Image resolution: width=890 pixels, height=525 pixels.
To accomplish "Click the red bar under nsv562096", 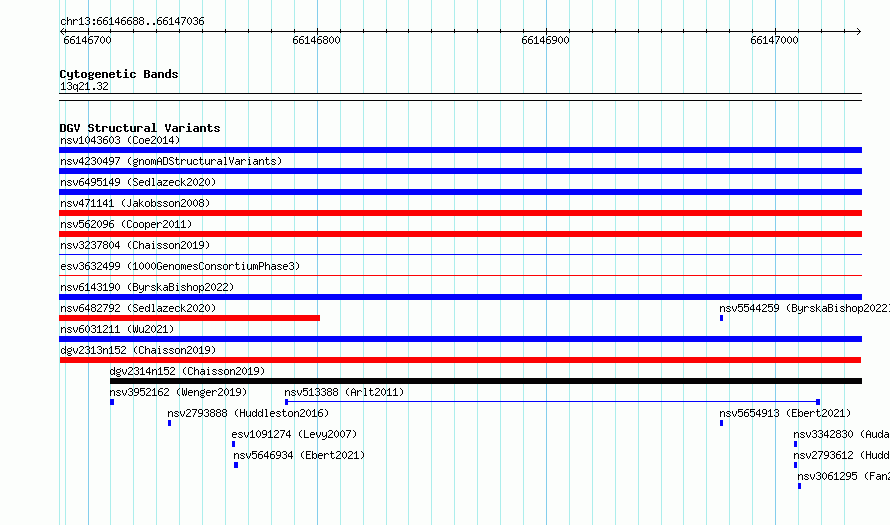I will click(460, 234).
